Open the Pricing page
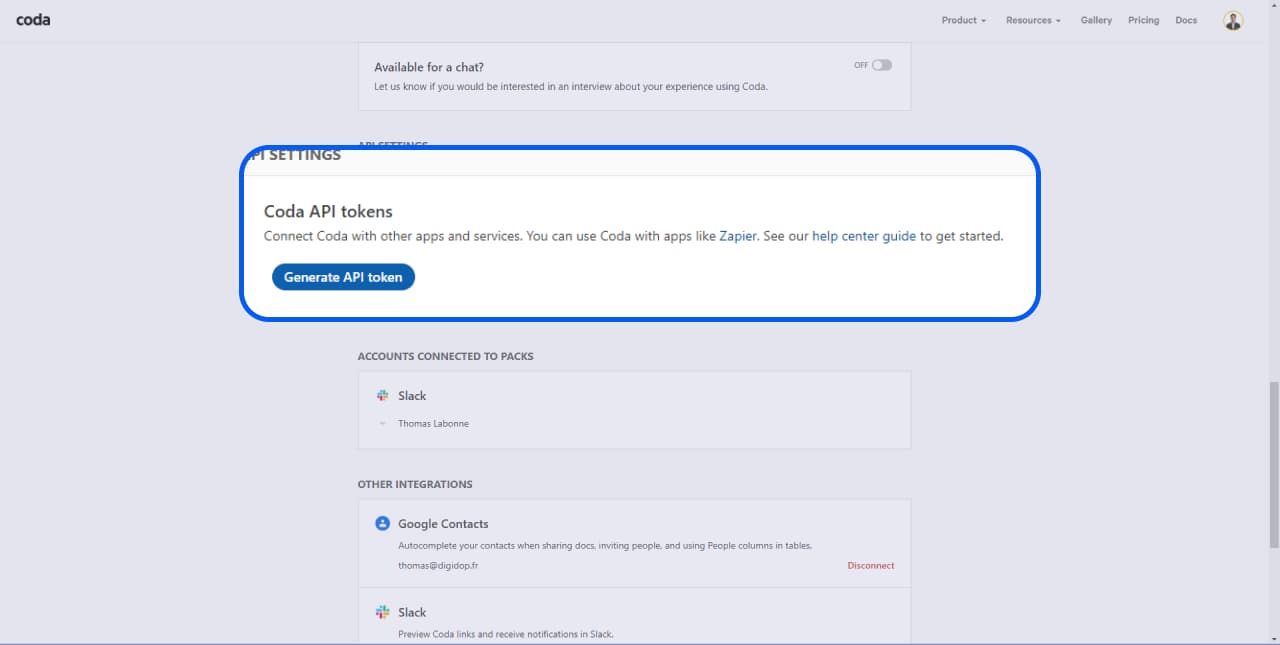1280x645 pixels. pyautogui.click(x=1143, y=20)
